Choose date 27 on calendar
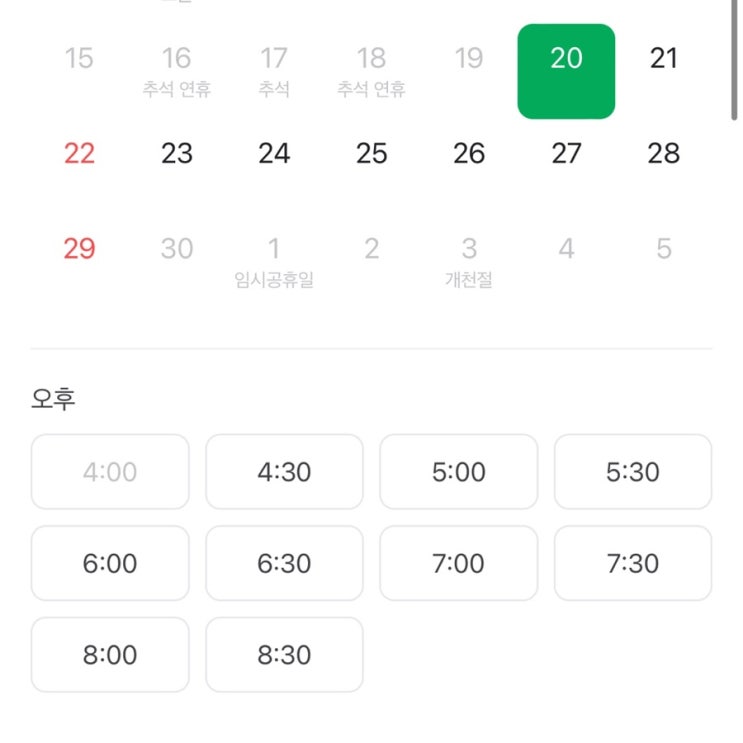This screenshot has width=743, height=743. point(566,153)
